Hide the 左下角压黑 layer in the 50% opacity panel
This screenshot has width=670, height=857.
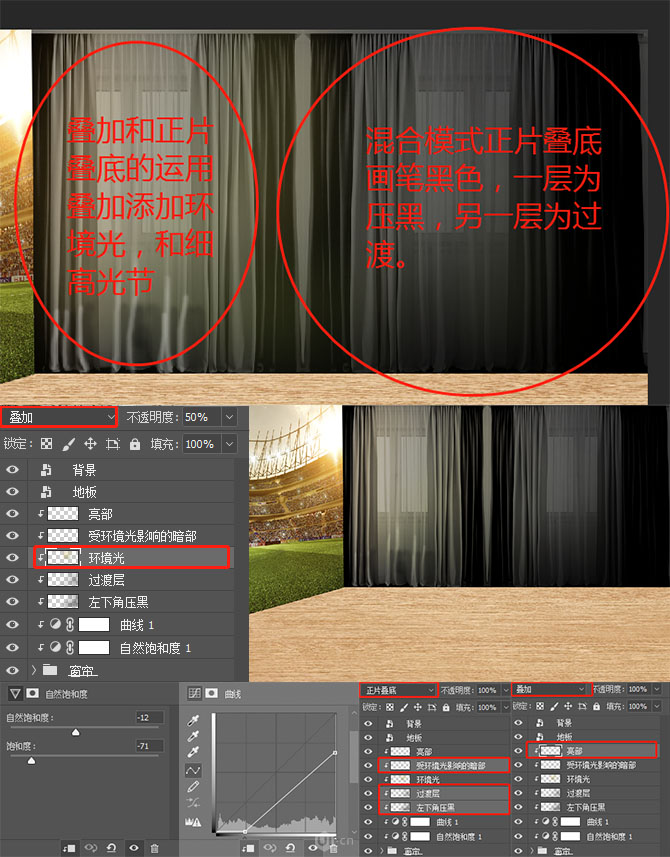[12, 602]
